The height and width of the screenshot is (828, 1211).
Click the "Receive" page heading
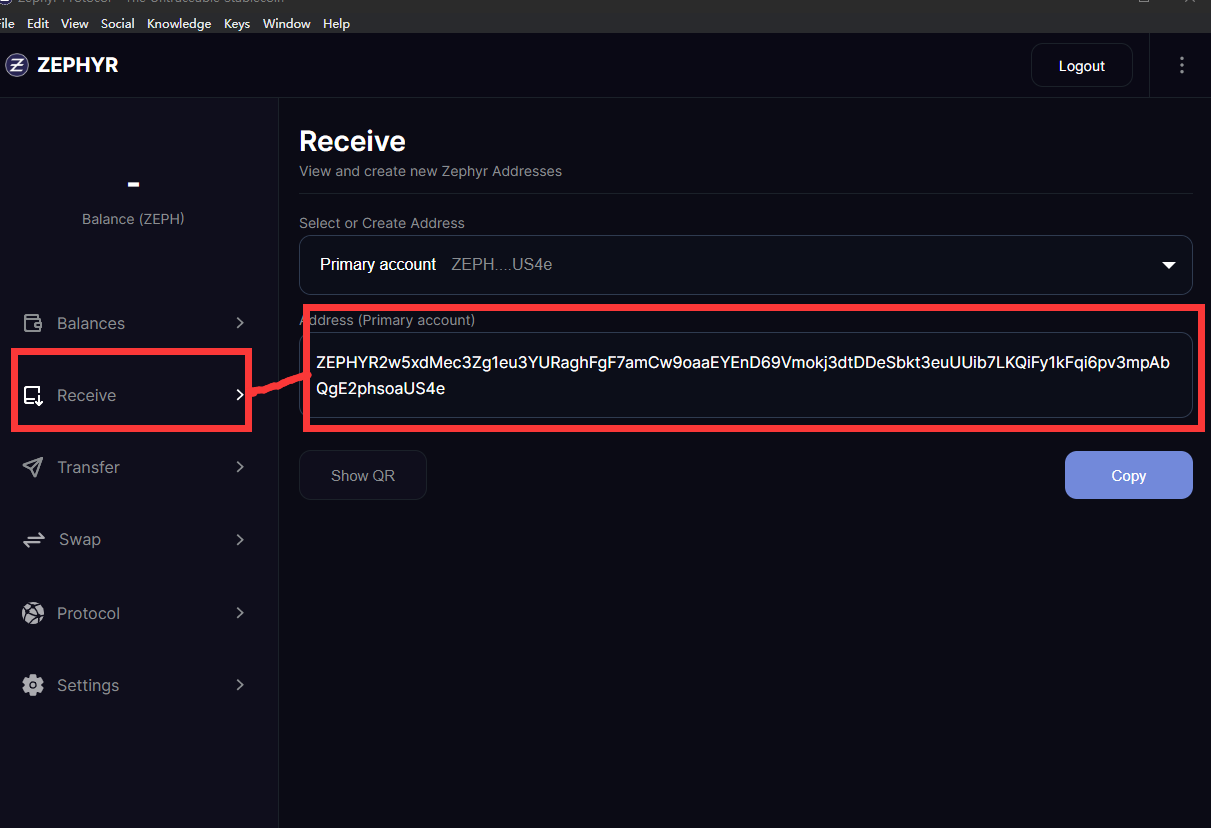(x=352, y=141)
